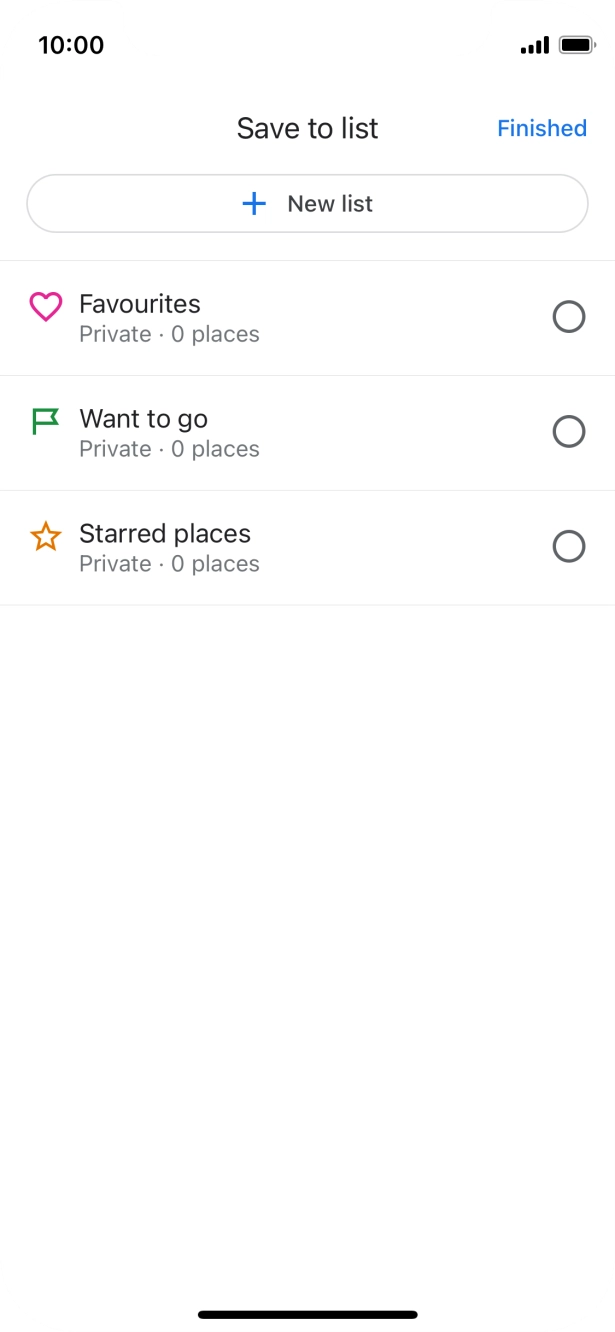Tap the Finished link

[541, 128]
